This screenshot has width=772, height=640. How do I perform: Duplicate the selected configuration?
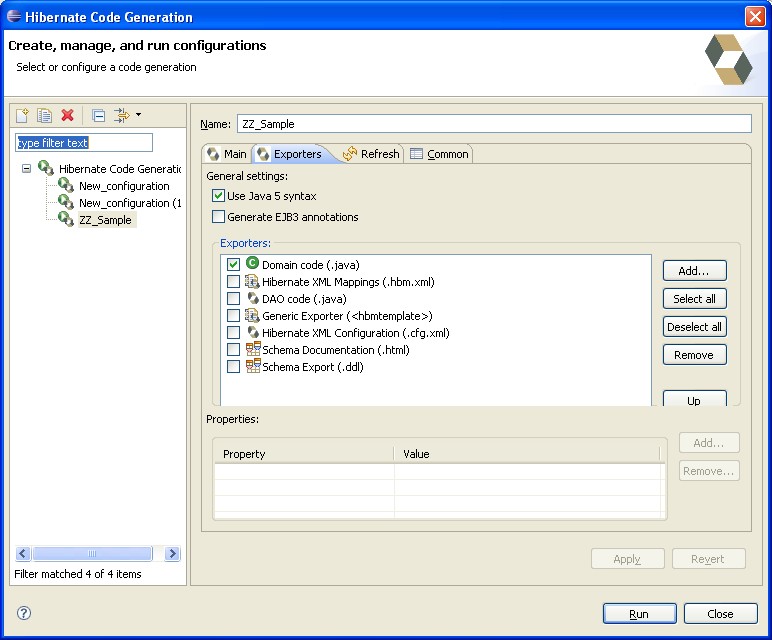pyautogui.click(x=44, y=115)
